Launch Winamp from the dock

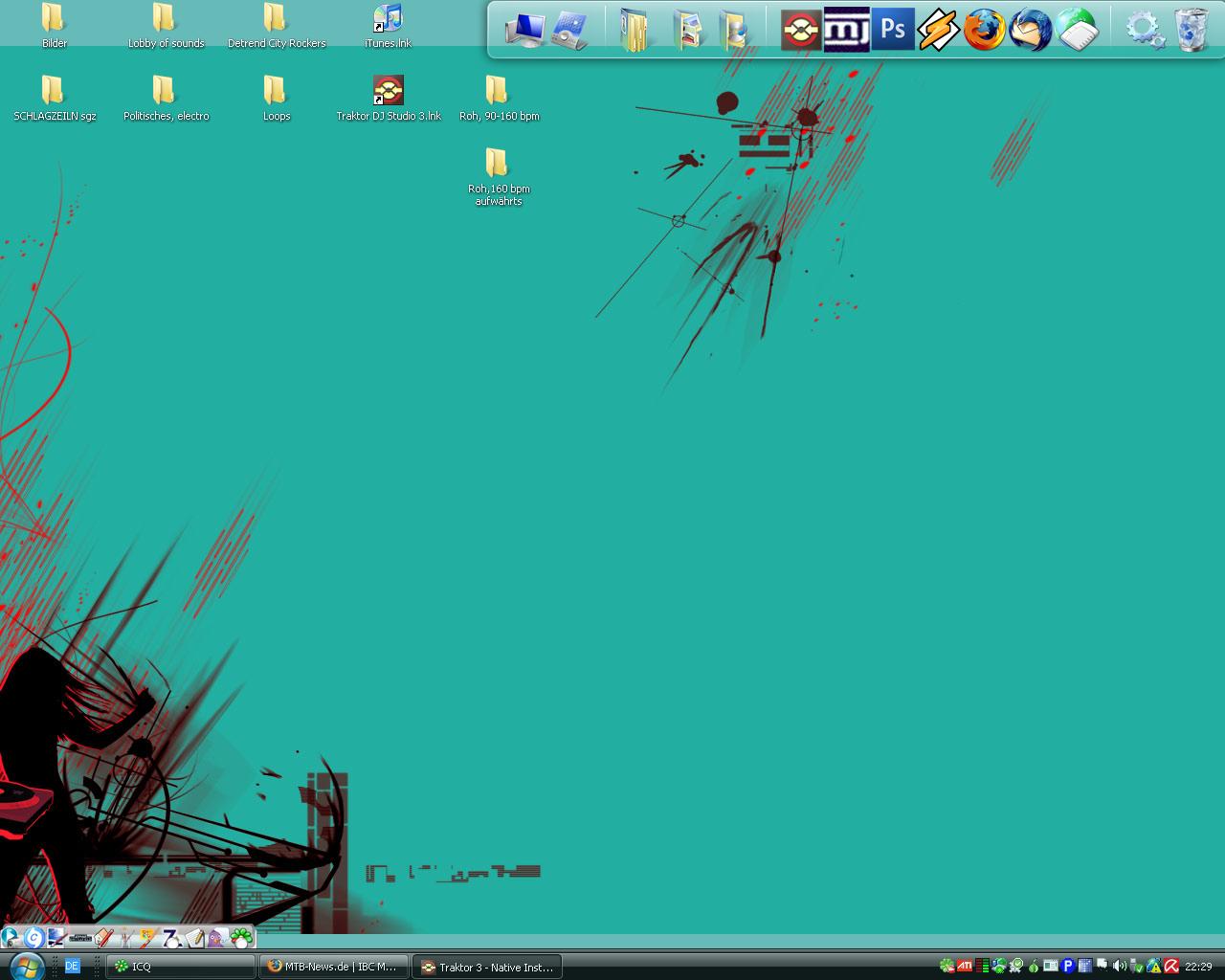pyautogui.click(x=938, y=31)
